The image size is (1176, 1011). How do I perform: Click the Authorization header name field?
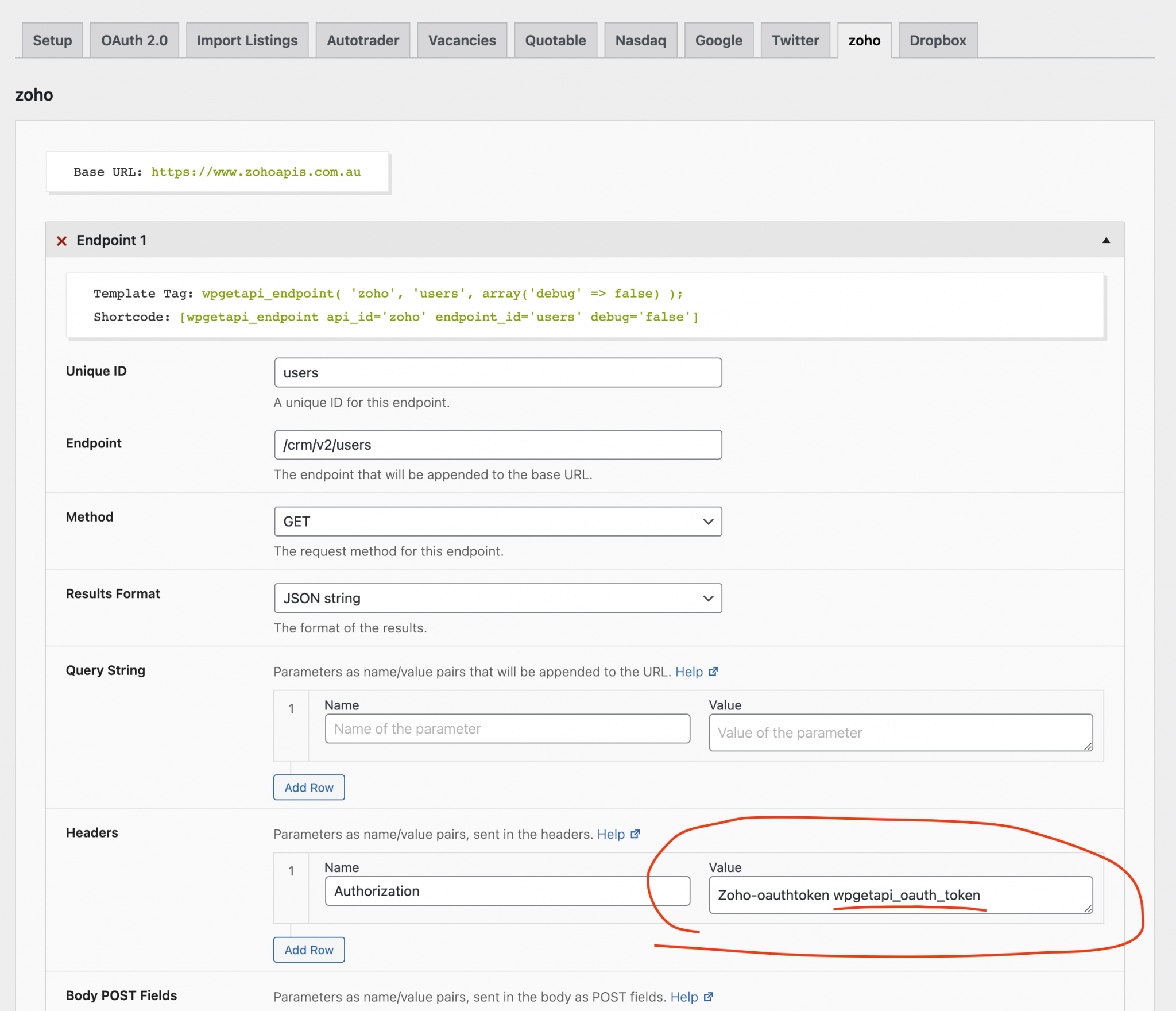(507, 891)
